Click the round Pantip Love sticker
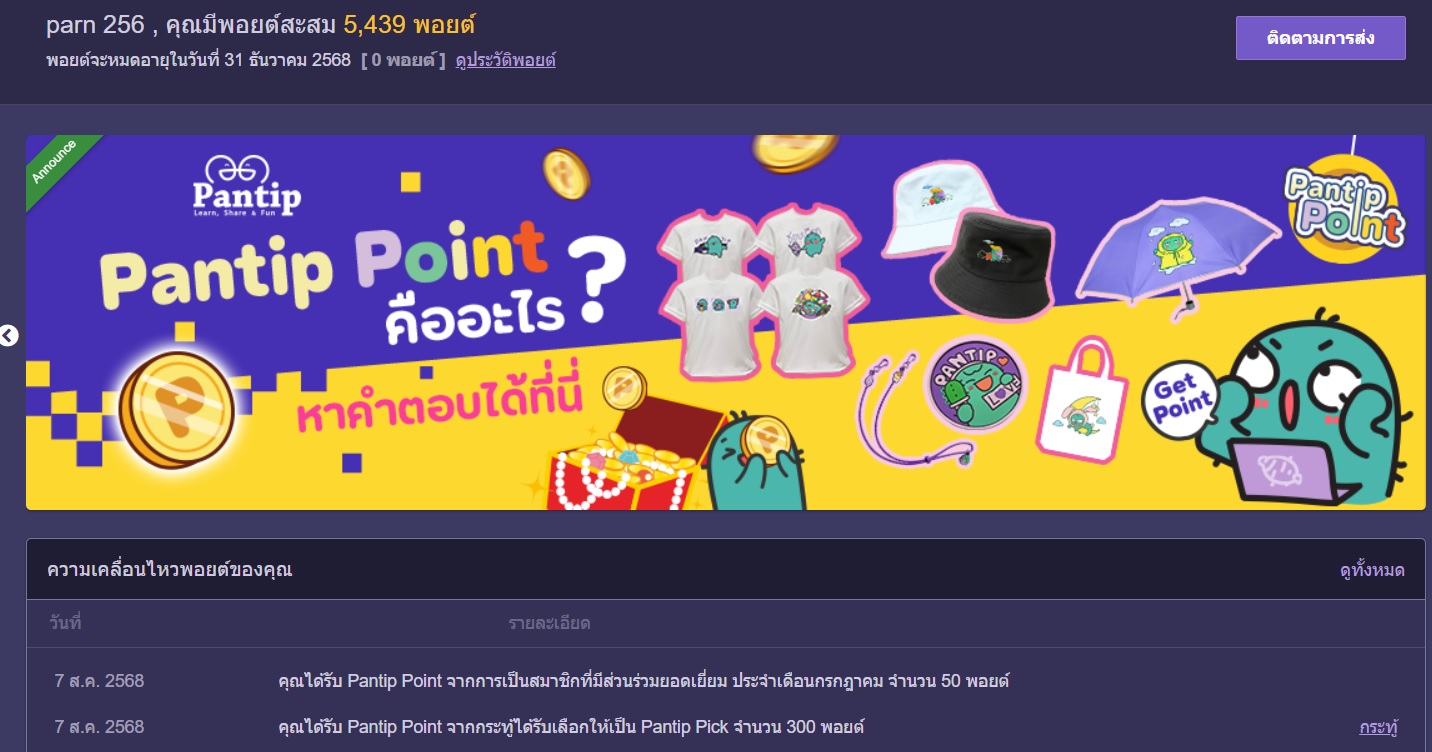Viewport: 1432px width, 752px height. [x=976, y=386]
